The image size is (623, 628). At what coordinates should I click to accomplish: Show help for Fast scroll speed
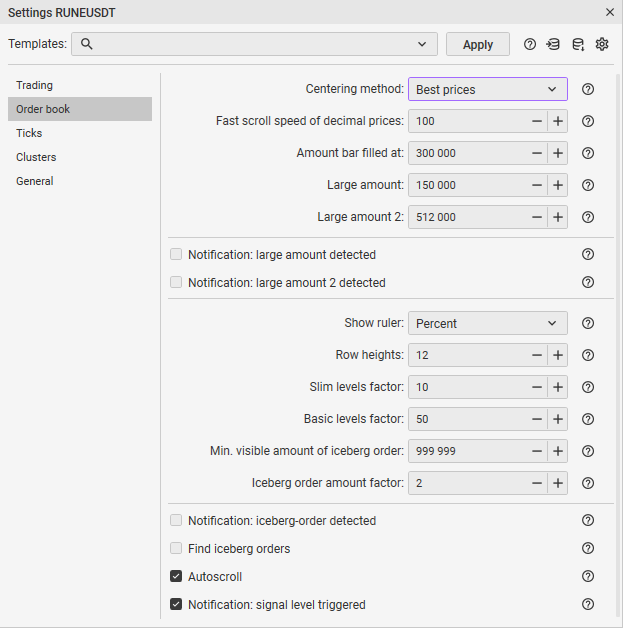click(588, 121)
